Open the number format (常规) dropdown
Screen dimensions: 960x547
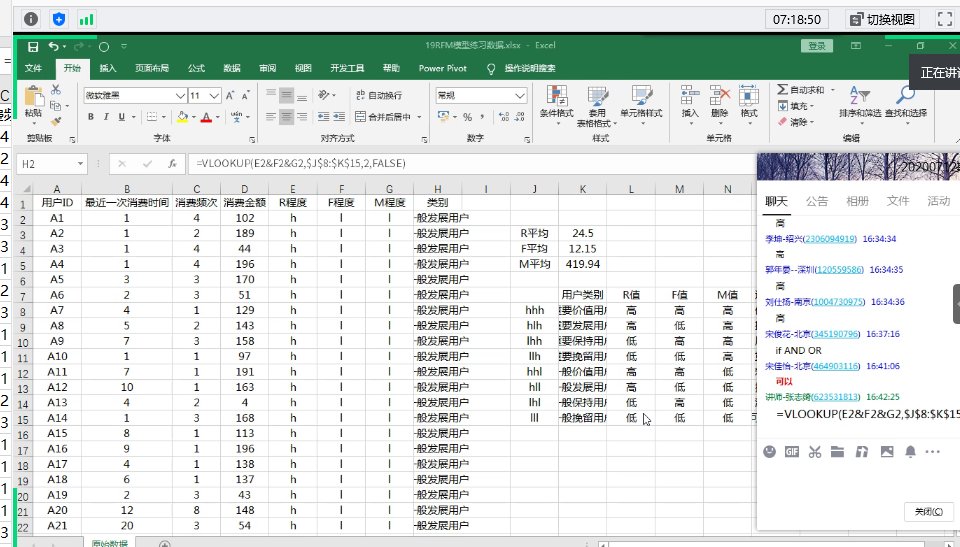click(520, 96)
